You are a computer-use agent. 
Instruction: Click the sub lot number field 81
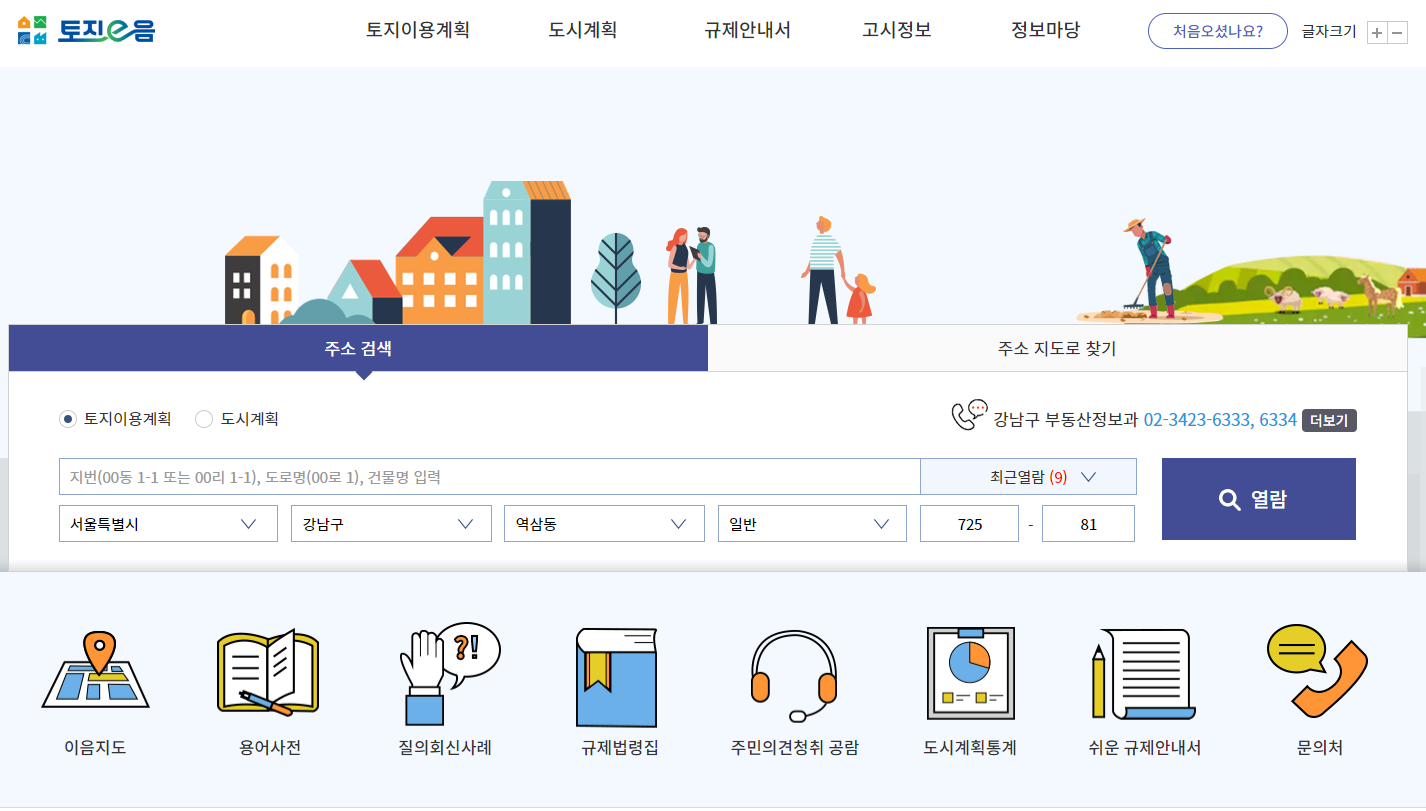click(x=1088, y=524)
